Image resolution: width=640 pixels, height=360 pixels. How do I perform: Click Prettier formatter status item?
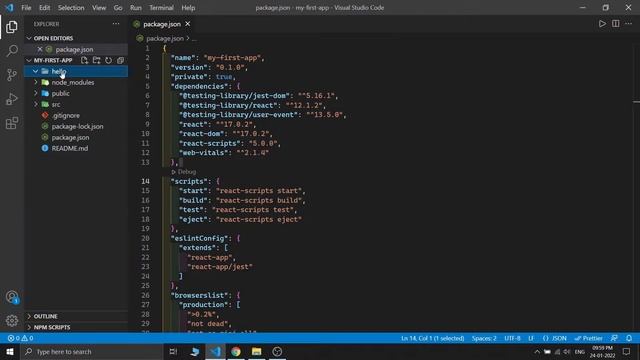[x=589, y=338]
